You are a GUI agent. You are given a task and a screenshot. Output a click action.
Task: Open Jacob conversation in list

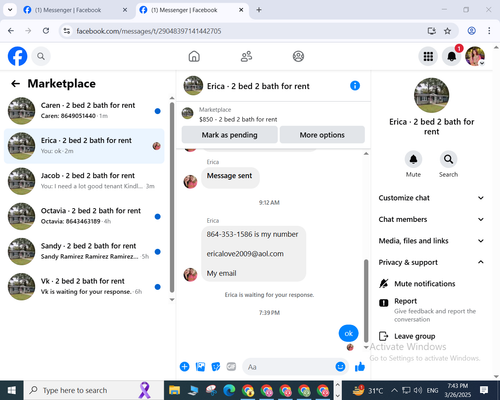tap(84, 181)
